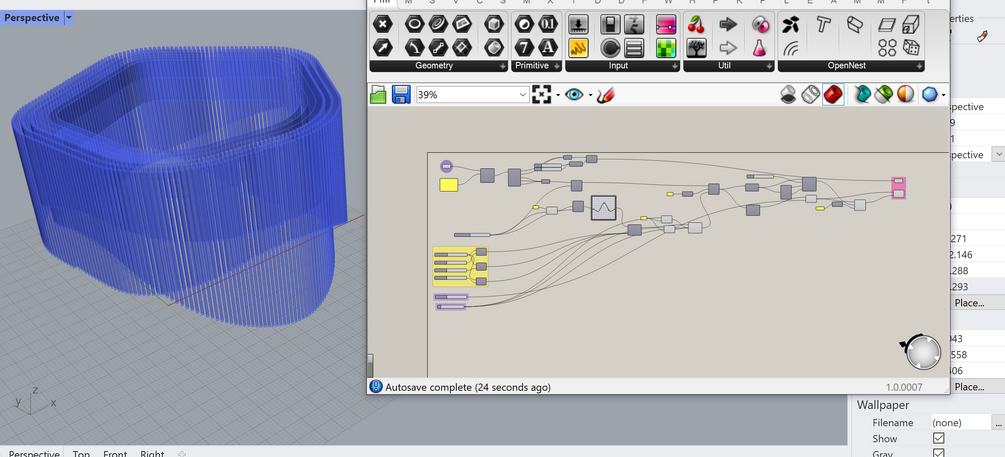1005x457 pixels.
Task: Pick the pink Gradient input icon
Action: point(667,25)
